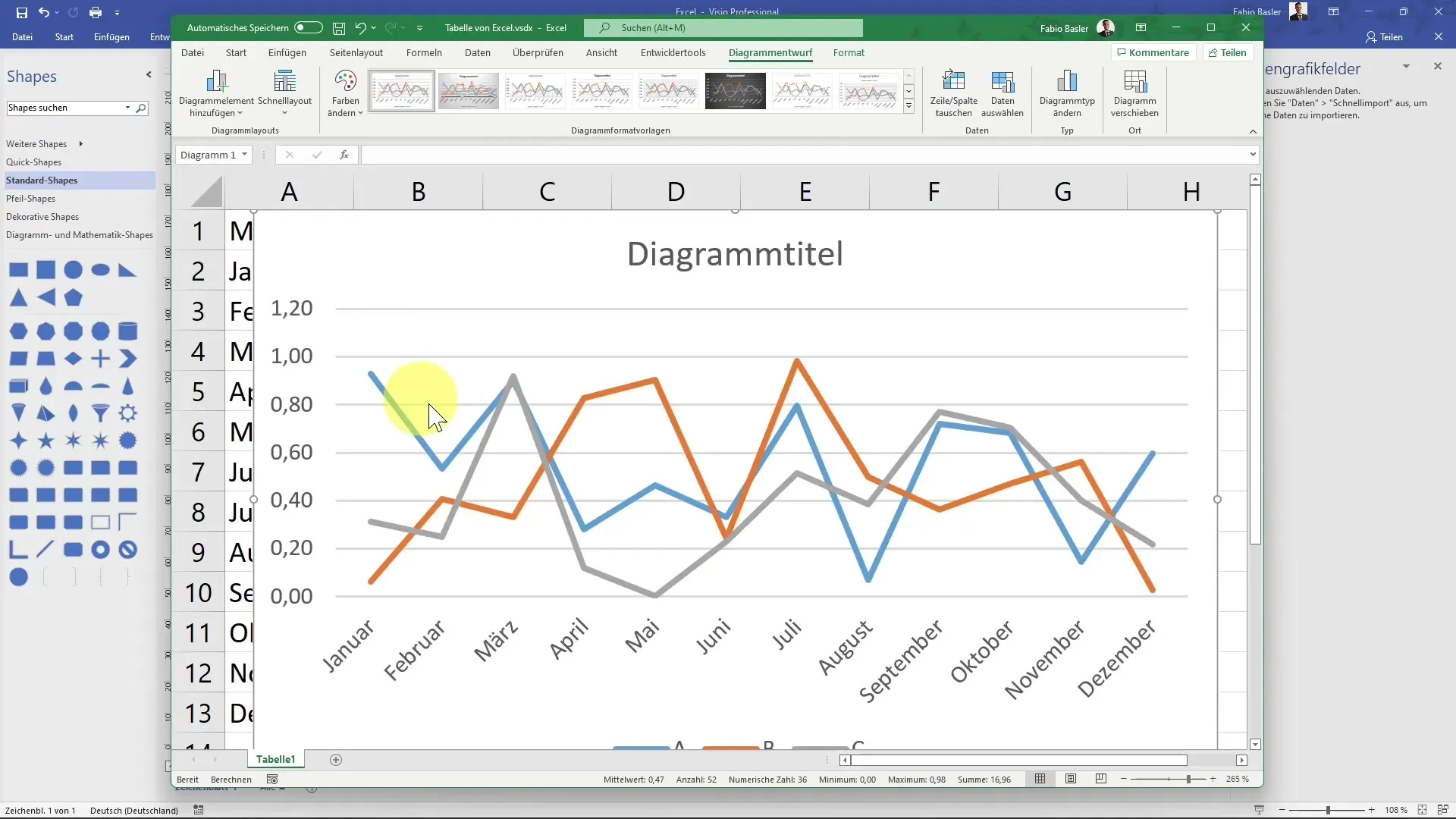This screenshot has height=819, width=1456.
Task: Expand Weitere Shapes submenu
Action: [x=80, y=144]
